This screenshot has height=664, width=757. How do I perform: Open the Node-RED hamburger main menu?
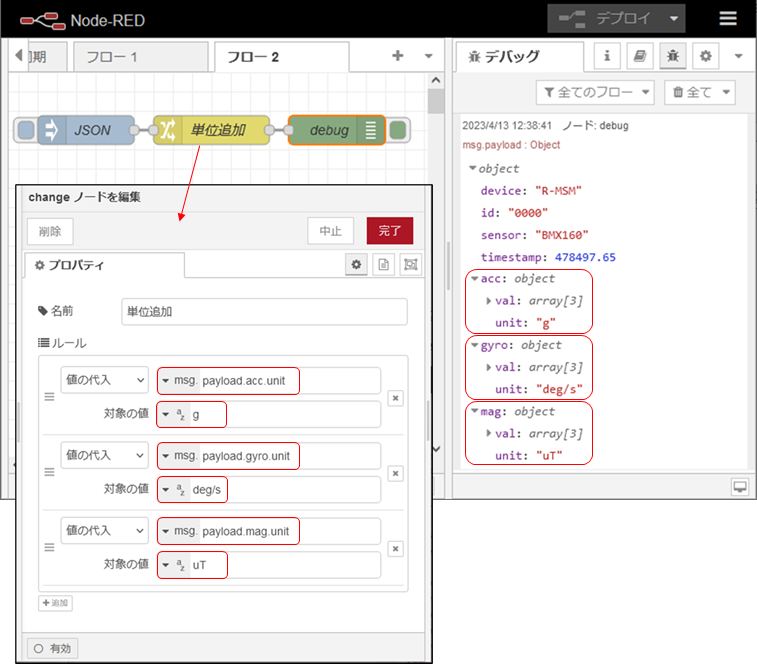coord(728,19)
